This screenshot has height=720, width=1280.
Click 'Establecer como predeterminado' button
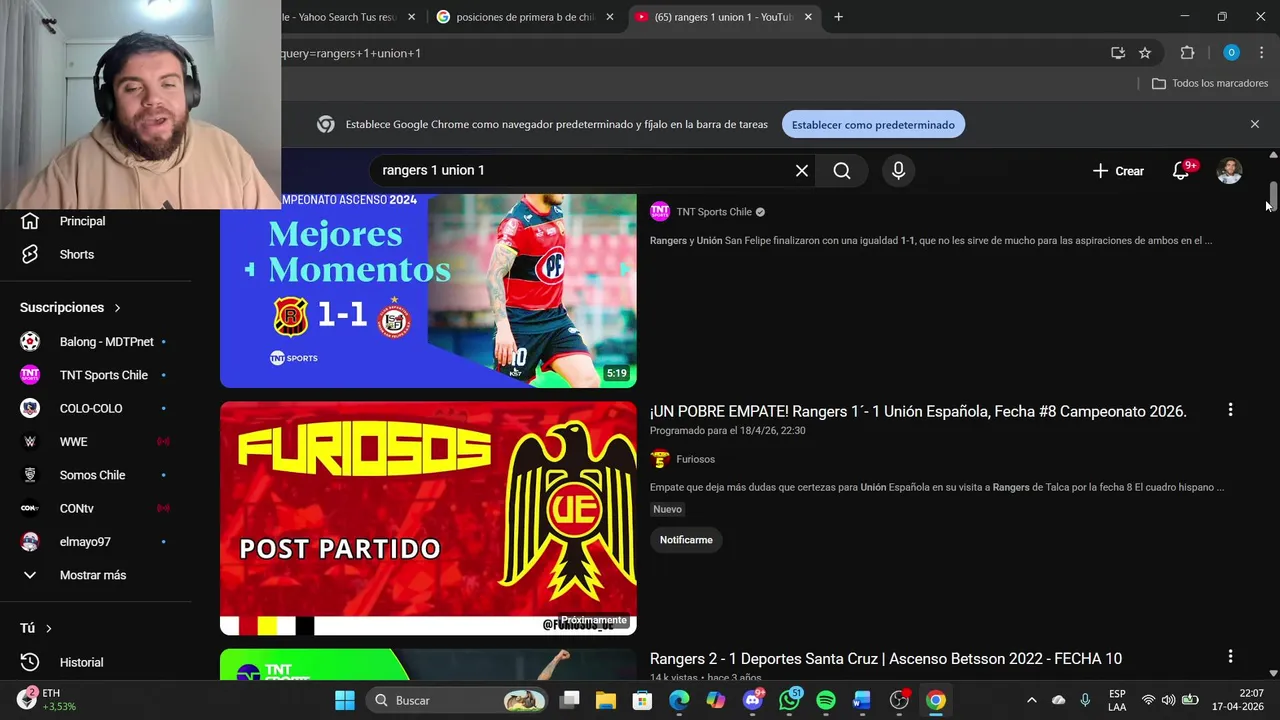(873, 125)
